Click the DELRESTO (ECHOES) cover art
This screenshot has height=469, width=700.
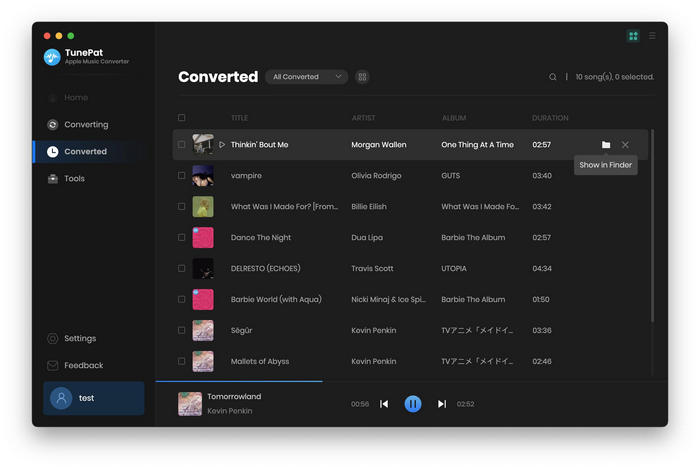click(203, 268)
